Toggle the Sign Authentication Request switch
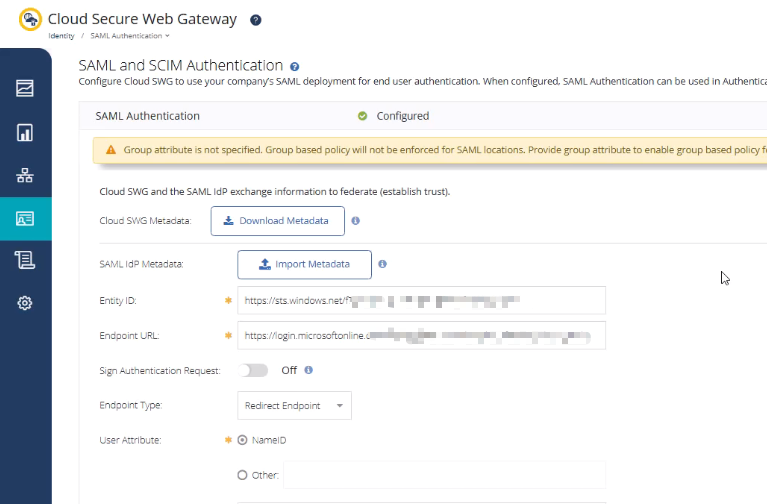Image resolution: width=767 pixels, height=504 pixels. point(253,370)
